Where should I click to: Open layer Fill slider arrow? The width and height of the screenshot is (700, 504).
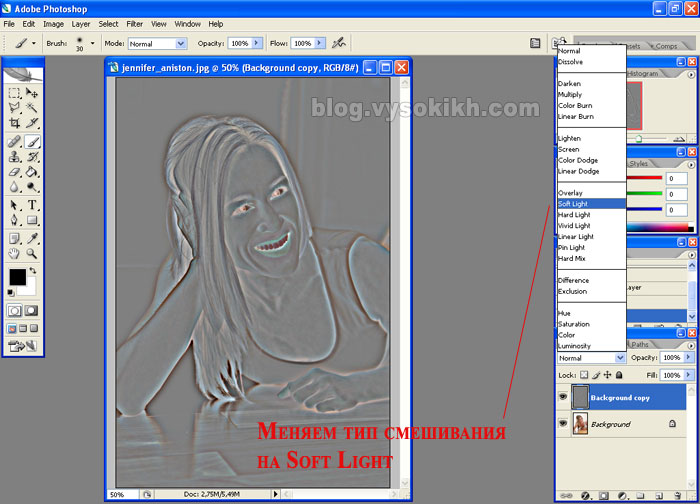[688, 375]
